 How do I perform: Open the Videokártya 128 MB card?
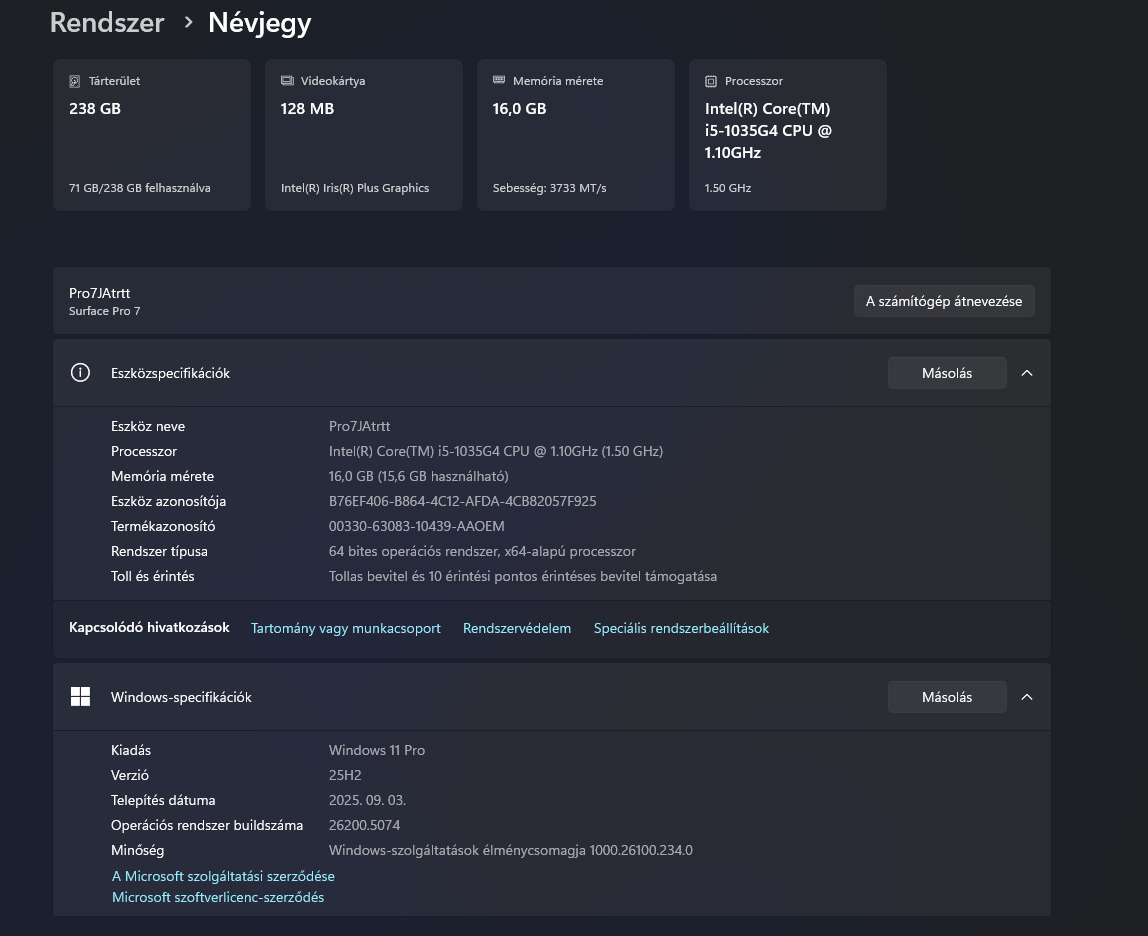click(x=364, y=135)
